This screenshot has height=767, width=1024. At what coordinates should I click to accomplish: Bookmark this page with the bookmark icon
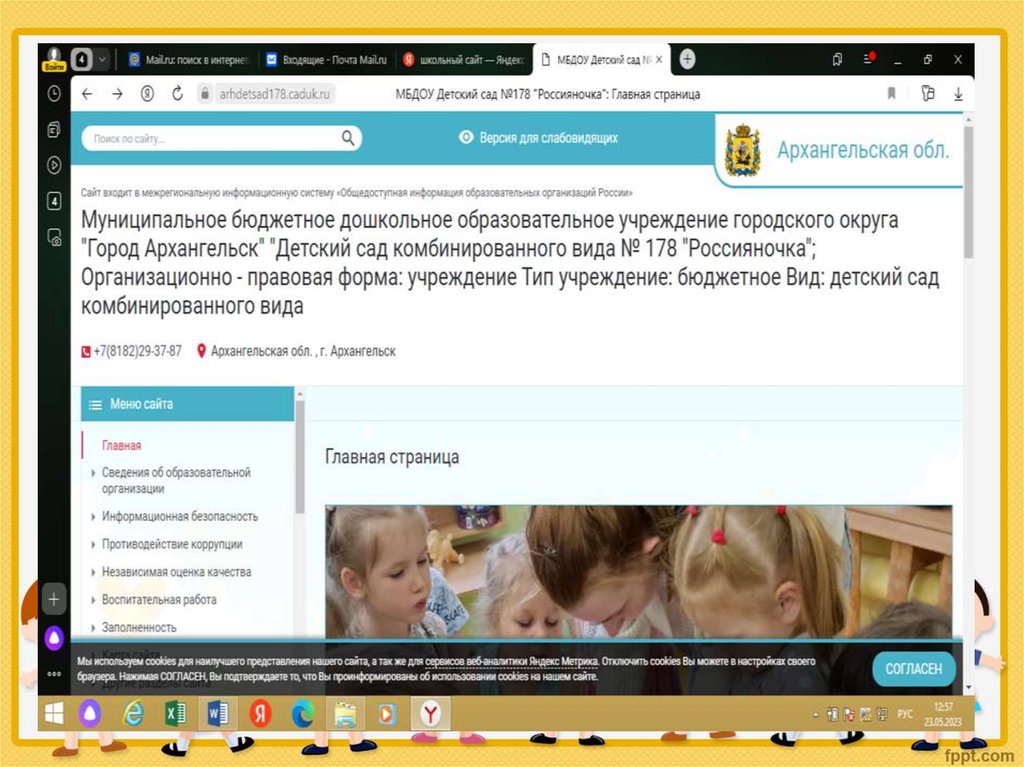(x=891, y=93)
